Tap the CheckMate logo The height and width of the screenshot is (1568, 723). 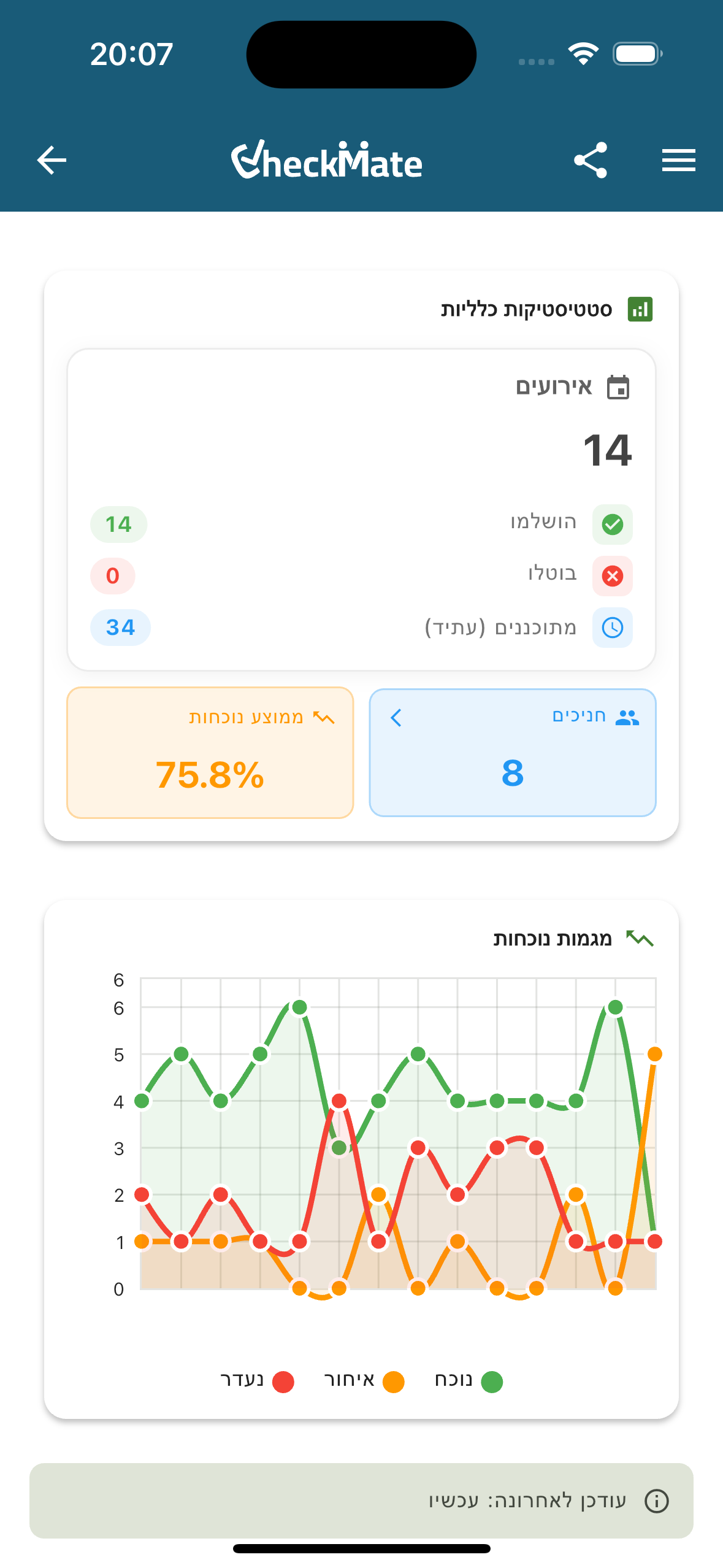327,161
